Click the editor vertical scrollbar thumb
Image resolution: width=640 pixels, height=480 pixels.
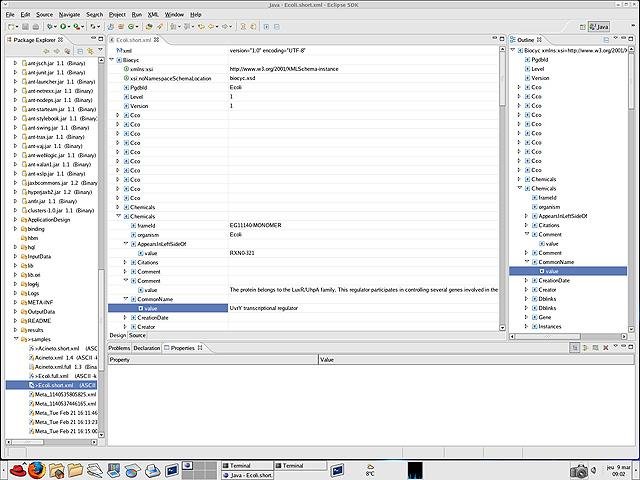click(x=502, y=78)
